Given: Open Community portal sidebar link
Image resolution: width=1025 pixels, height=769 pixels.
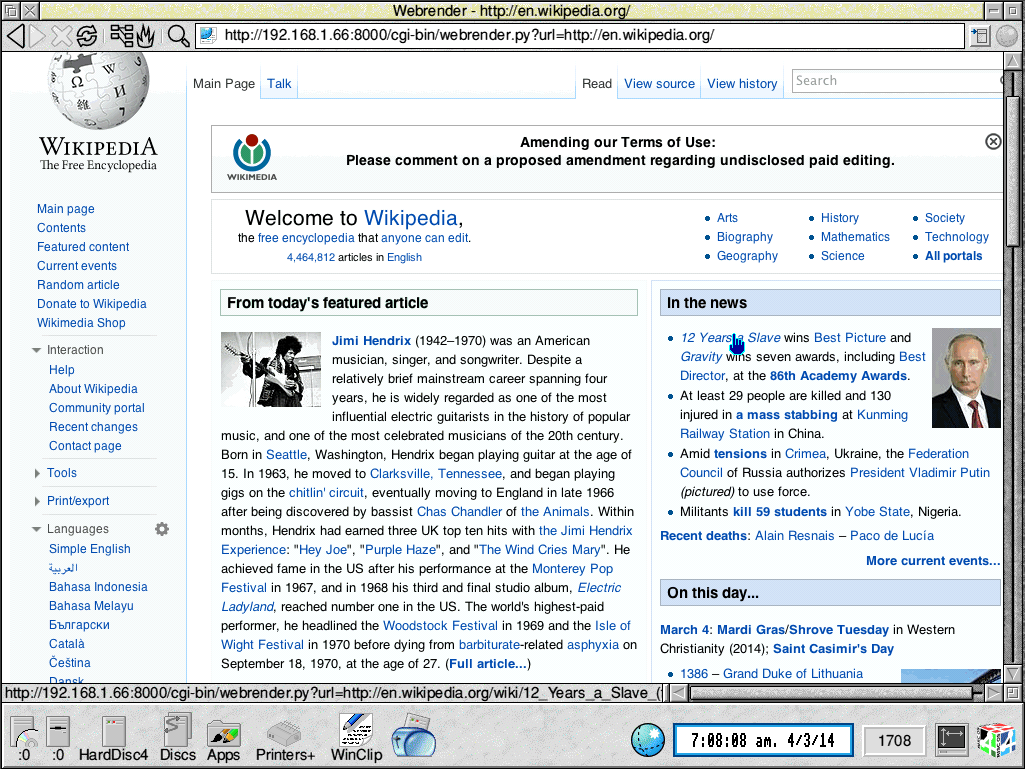Looking at the screenshot, I should [x=97, y=408].
